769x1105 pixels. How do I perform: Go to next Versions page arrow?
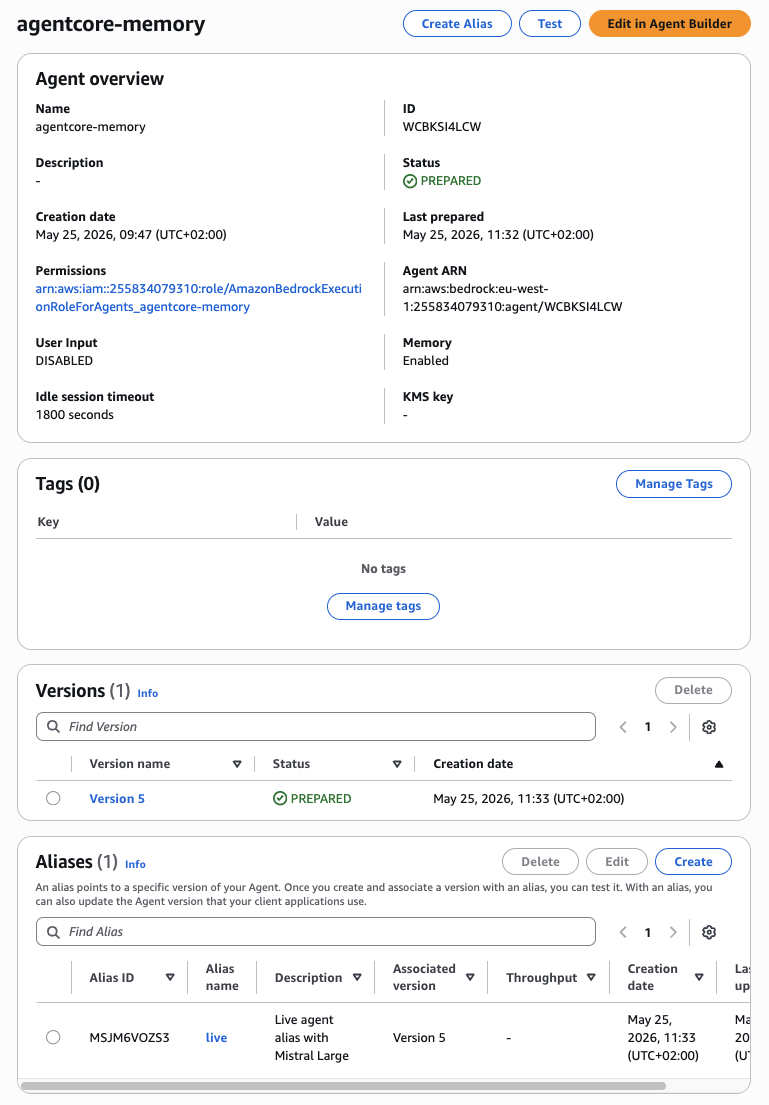673,727
